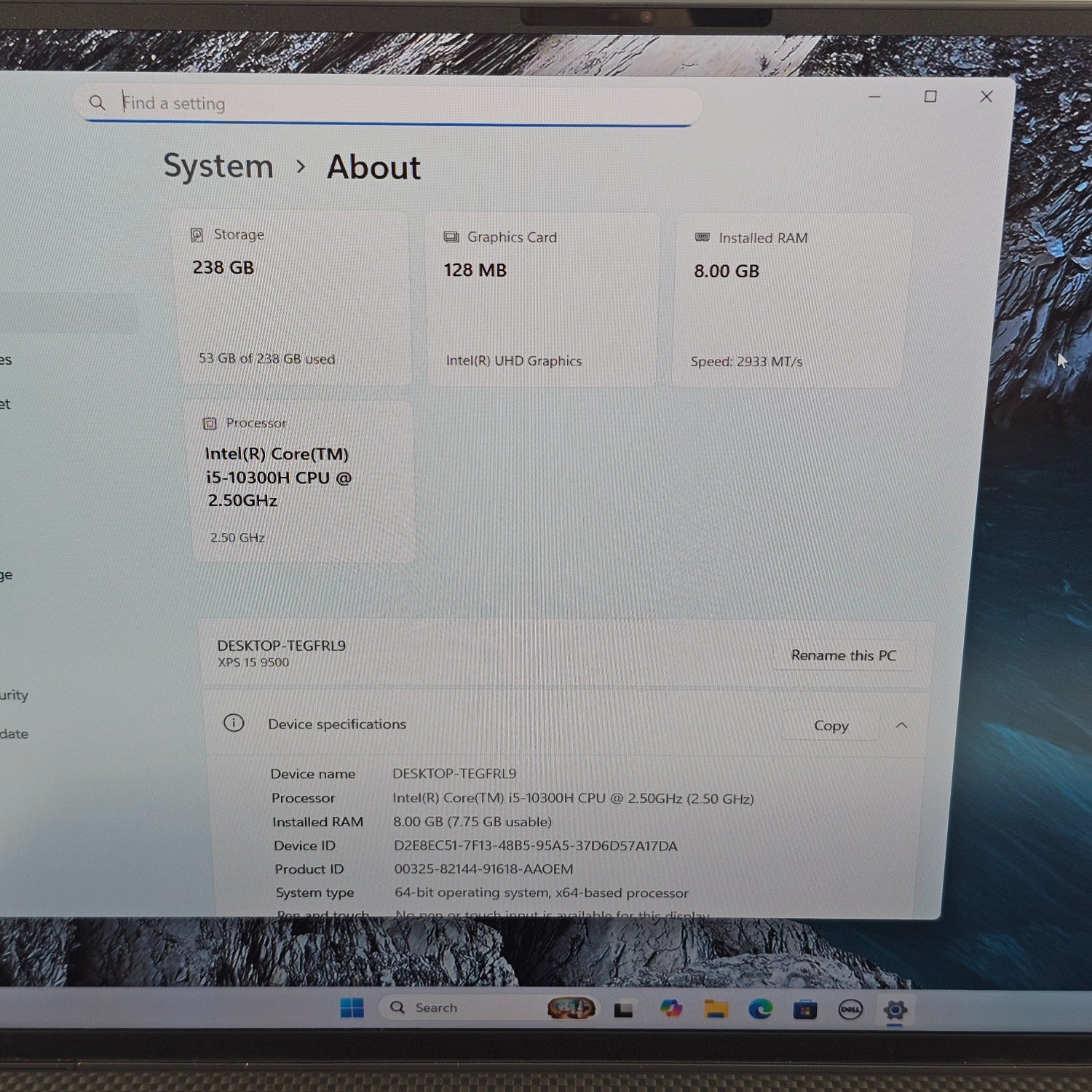Open the Installed RAM info card

coord(790,299)
